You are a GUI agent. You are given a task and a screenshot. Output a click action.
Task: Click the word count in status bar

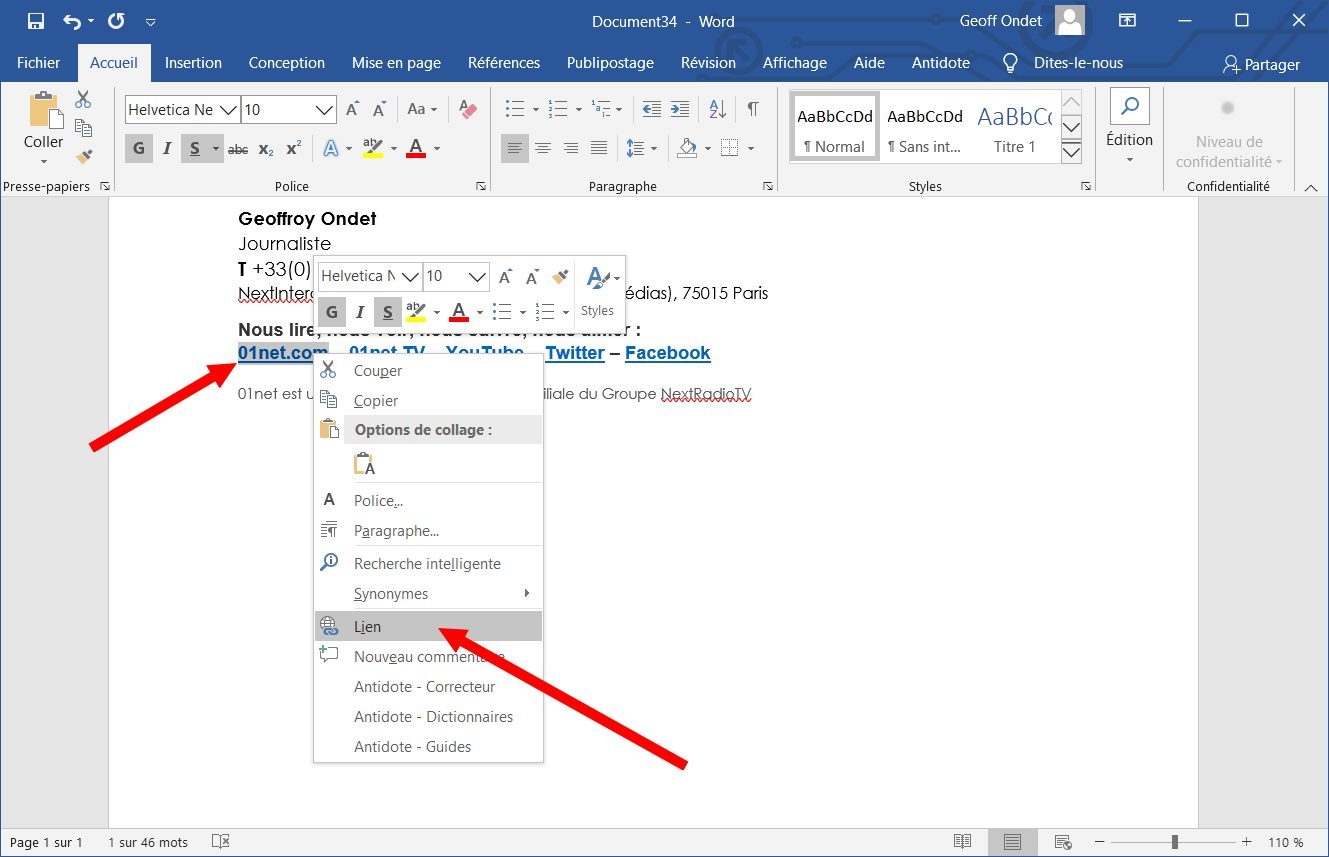[148, 842]
